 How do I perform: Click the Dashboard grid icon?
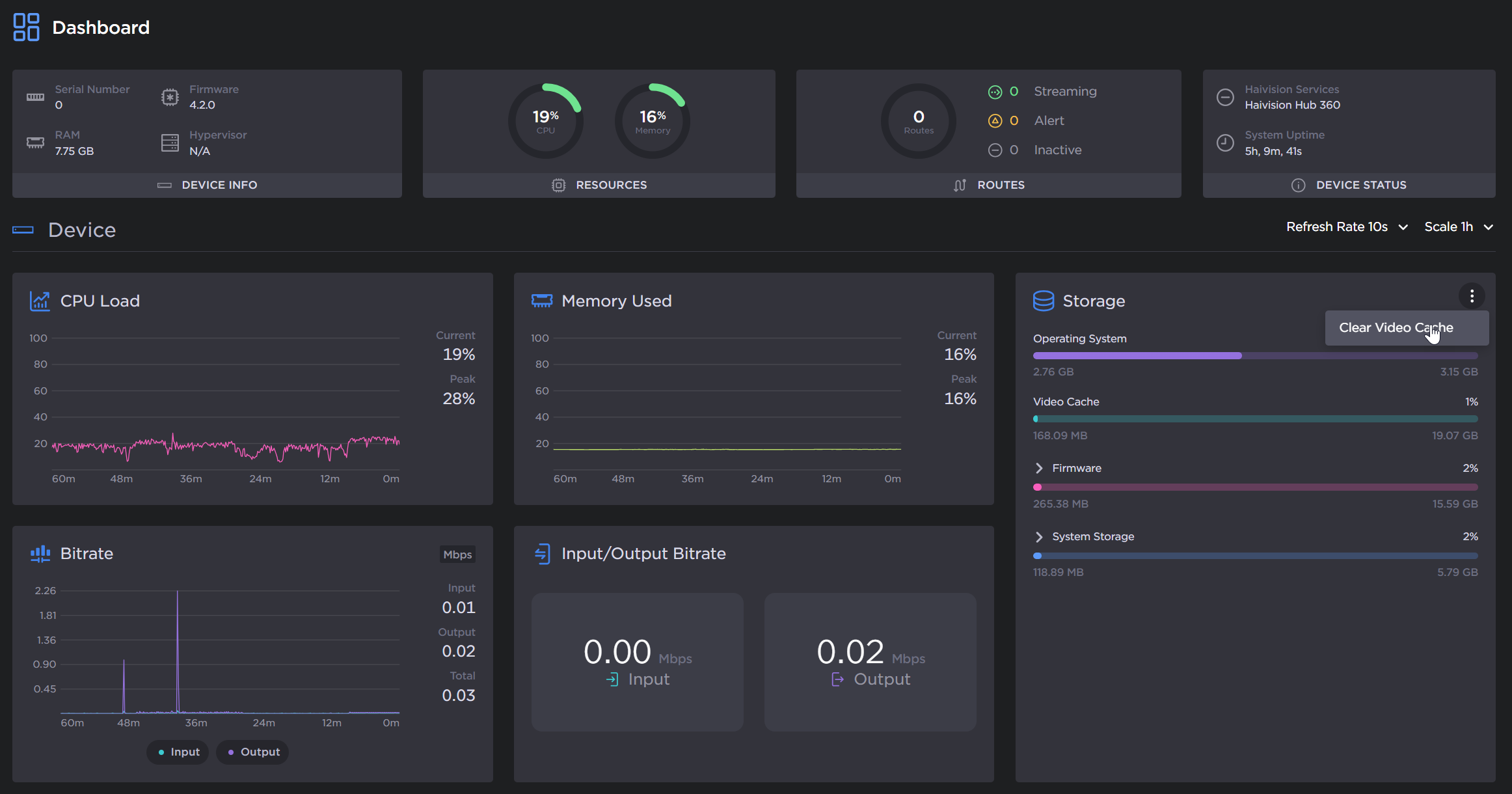[x=26, y=27]
